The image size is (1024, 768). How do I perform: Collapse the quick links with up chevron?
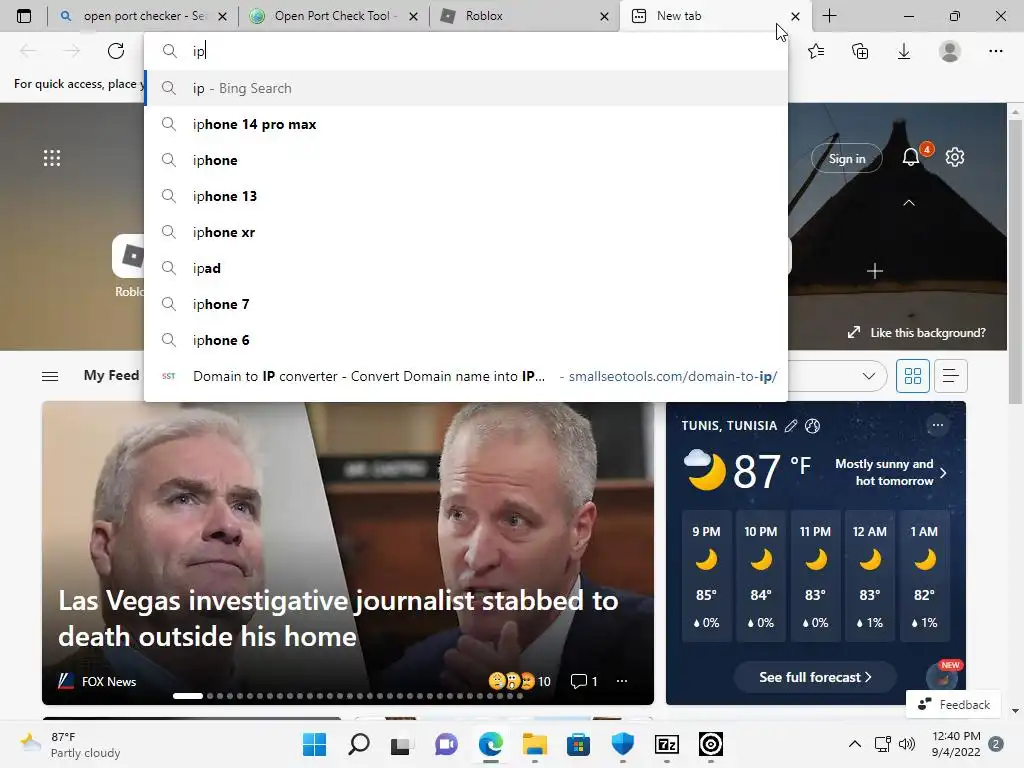(908, 203)
